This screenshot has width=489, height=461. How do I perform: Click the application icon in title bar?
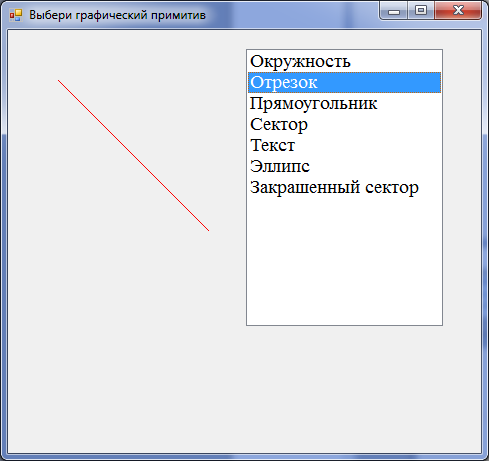(16, 15)
